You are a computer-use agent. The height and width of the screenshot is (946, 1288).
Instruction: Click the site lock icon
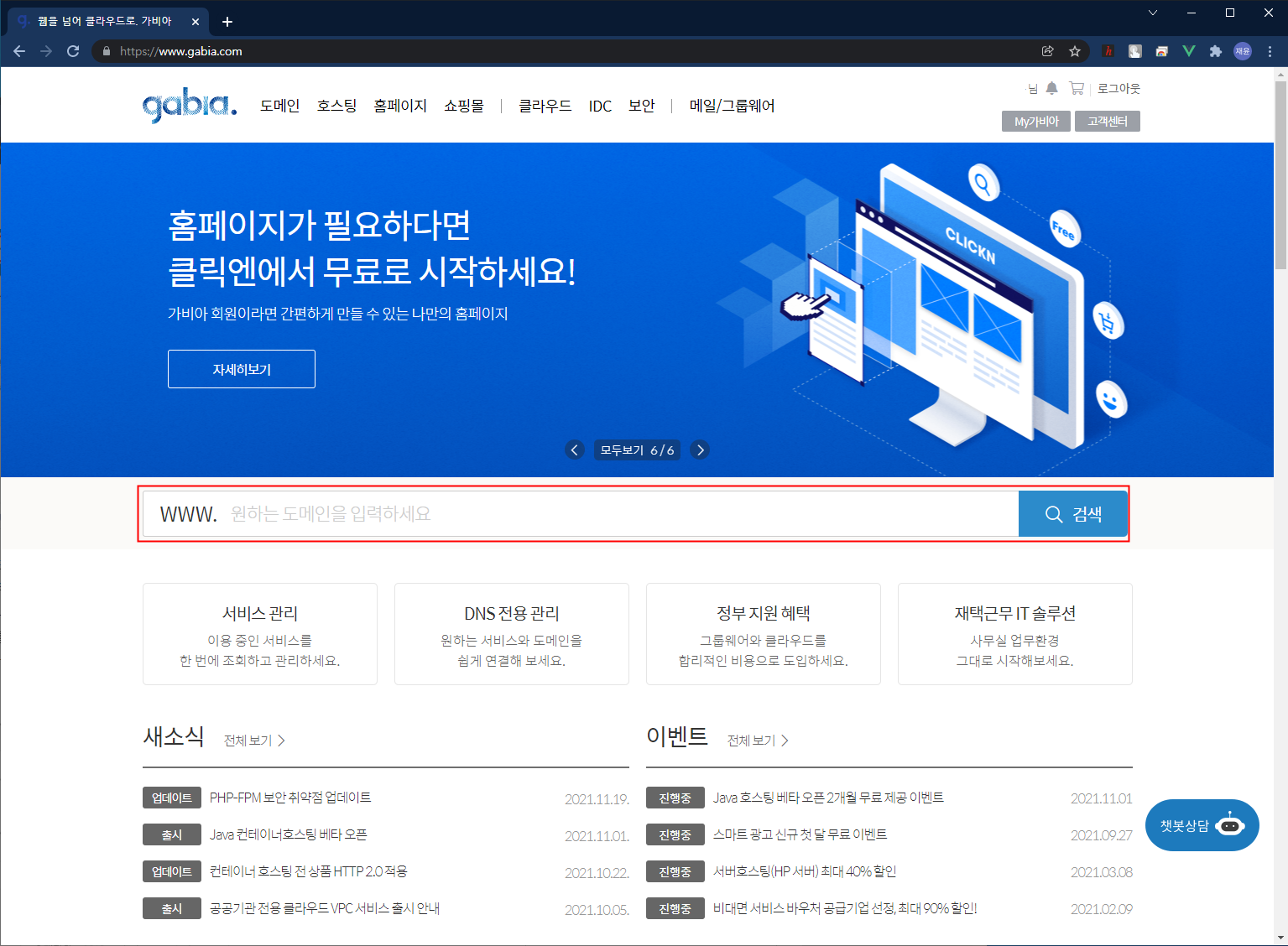point(106,51)
